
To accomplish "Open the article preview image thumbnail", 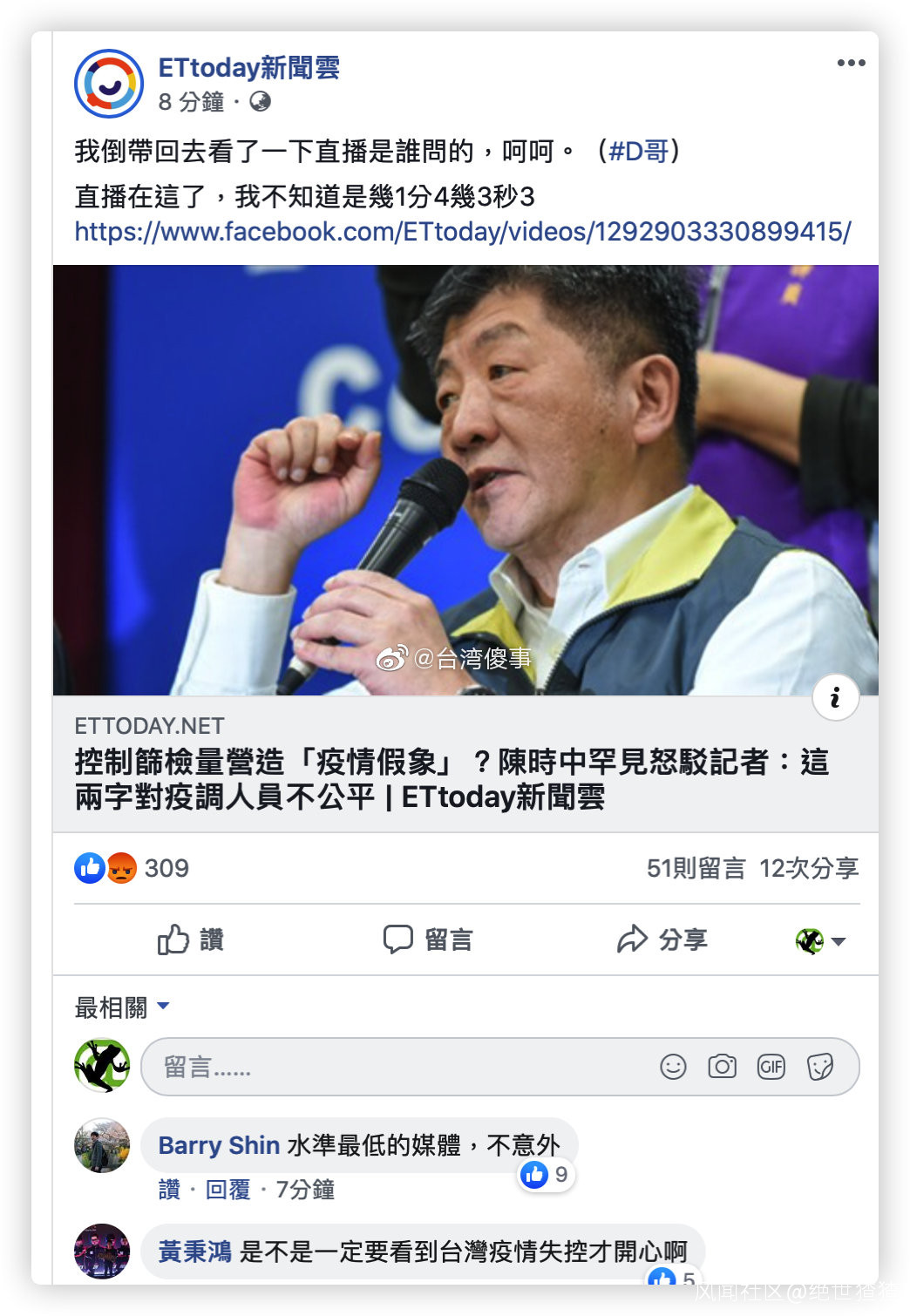I will tap(465, 480).
